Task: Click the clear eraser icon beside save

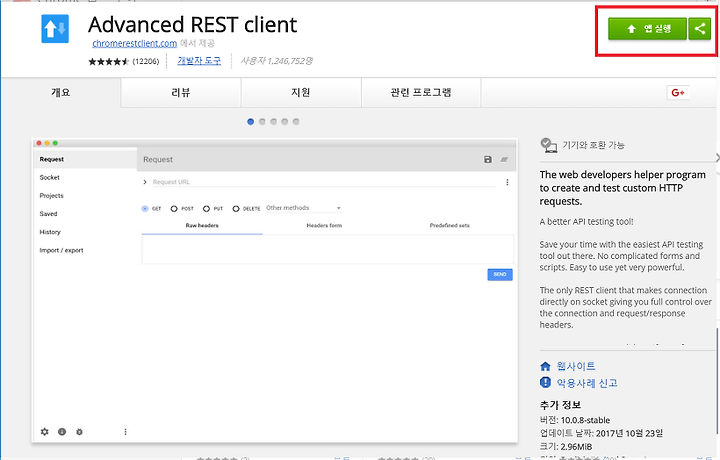Action: [x=504, y=159]
